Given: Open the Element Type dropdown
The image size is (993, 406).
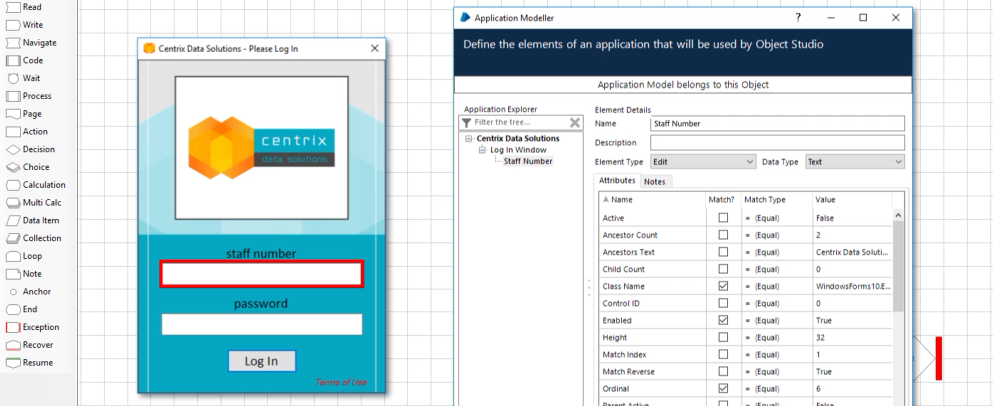Looking at the screenshot, I should coord(703,162).
